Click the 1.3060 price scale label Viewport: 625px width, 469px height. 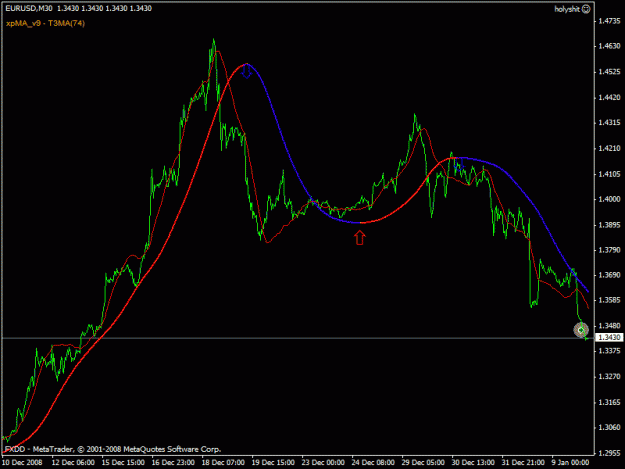click(x=609, y=428)
